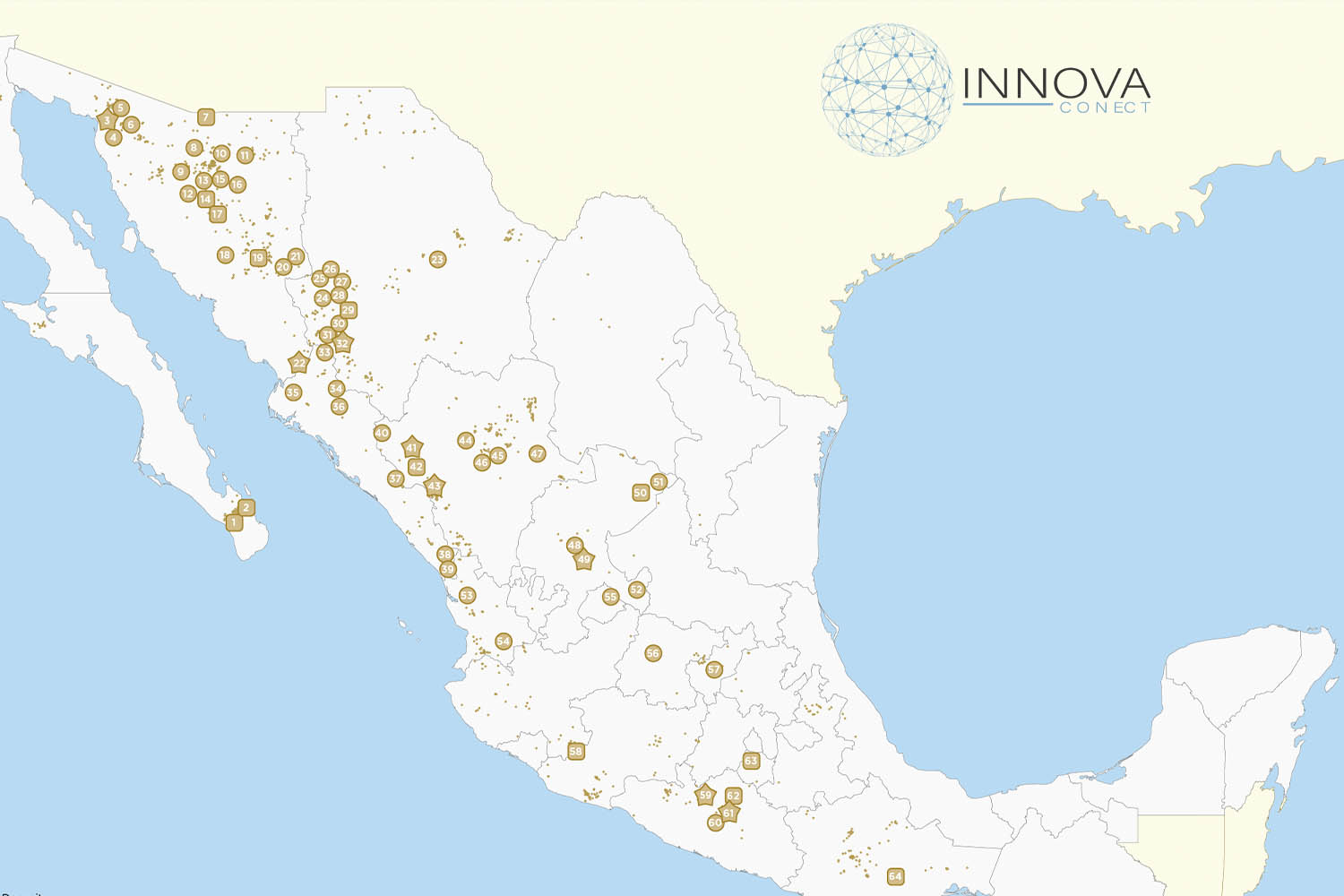Click star-shaped marker number 22
The image size is (1344, 896).
click(298, 363)
